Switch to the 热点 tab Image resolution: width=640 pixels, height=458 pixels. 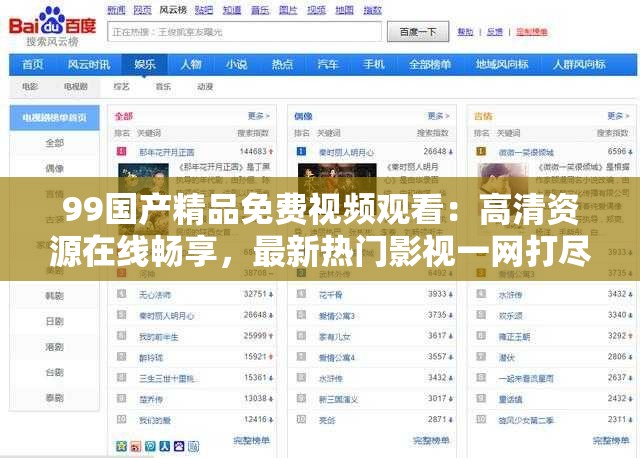point(282,64)
